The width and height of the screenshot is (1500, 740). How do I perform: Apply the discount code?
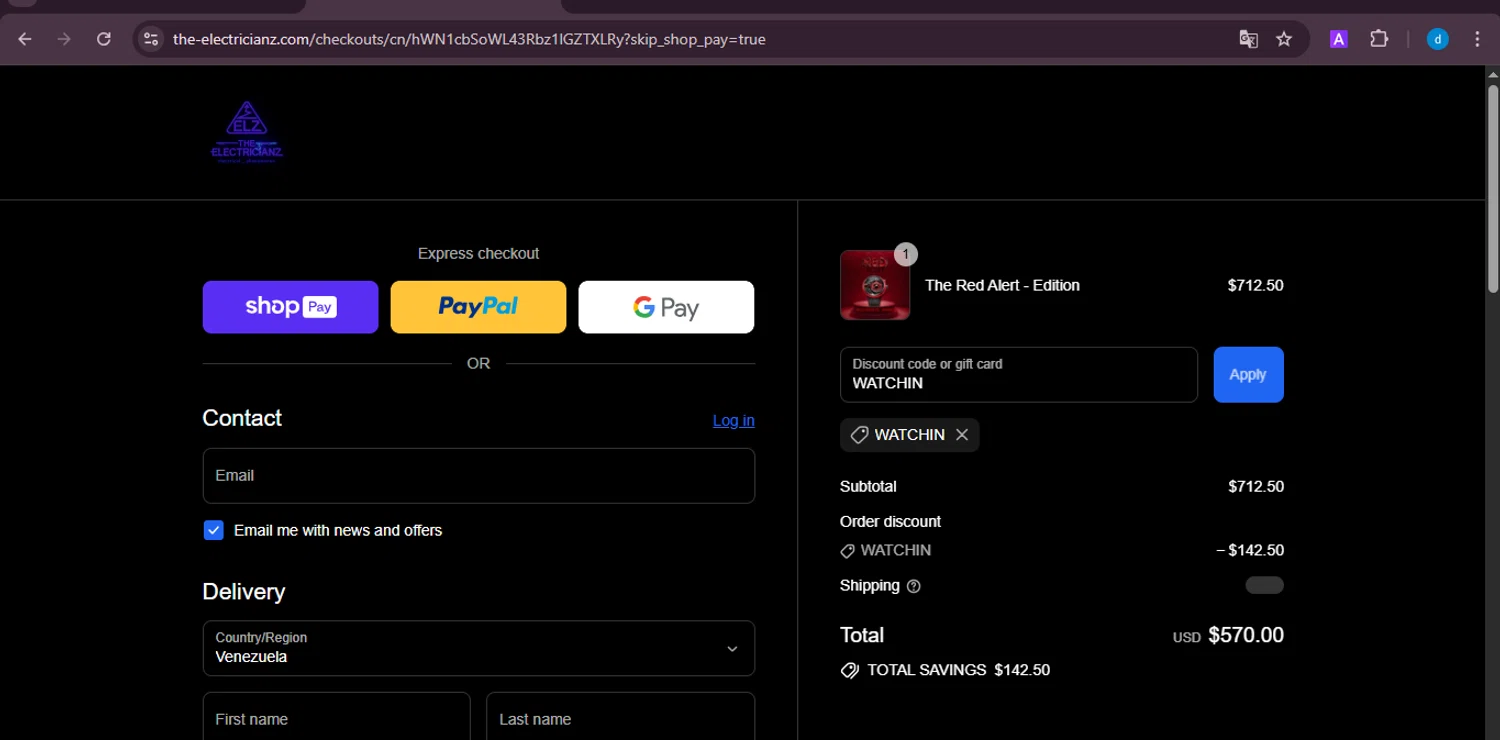1248,375
